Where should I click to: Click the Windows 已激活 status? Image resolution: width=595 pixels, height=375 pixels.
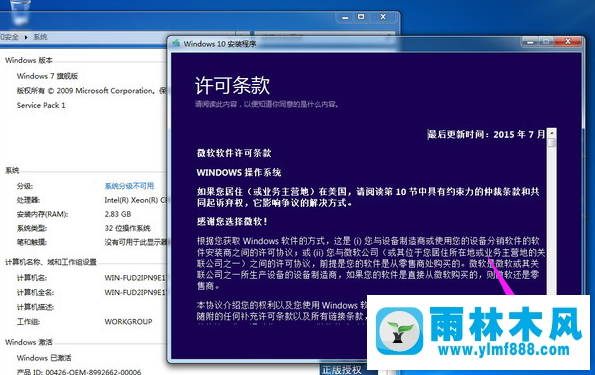44,358
